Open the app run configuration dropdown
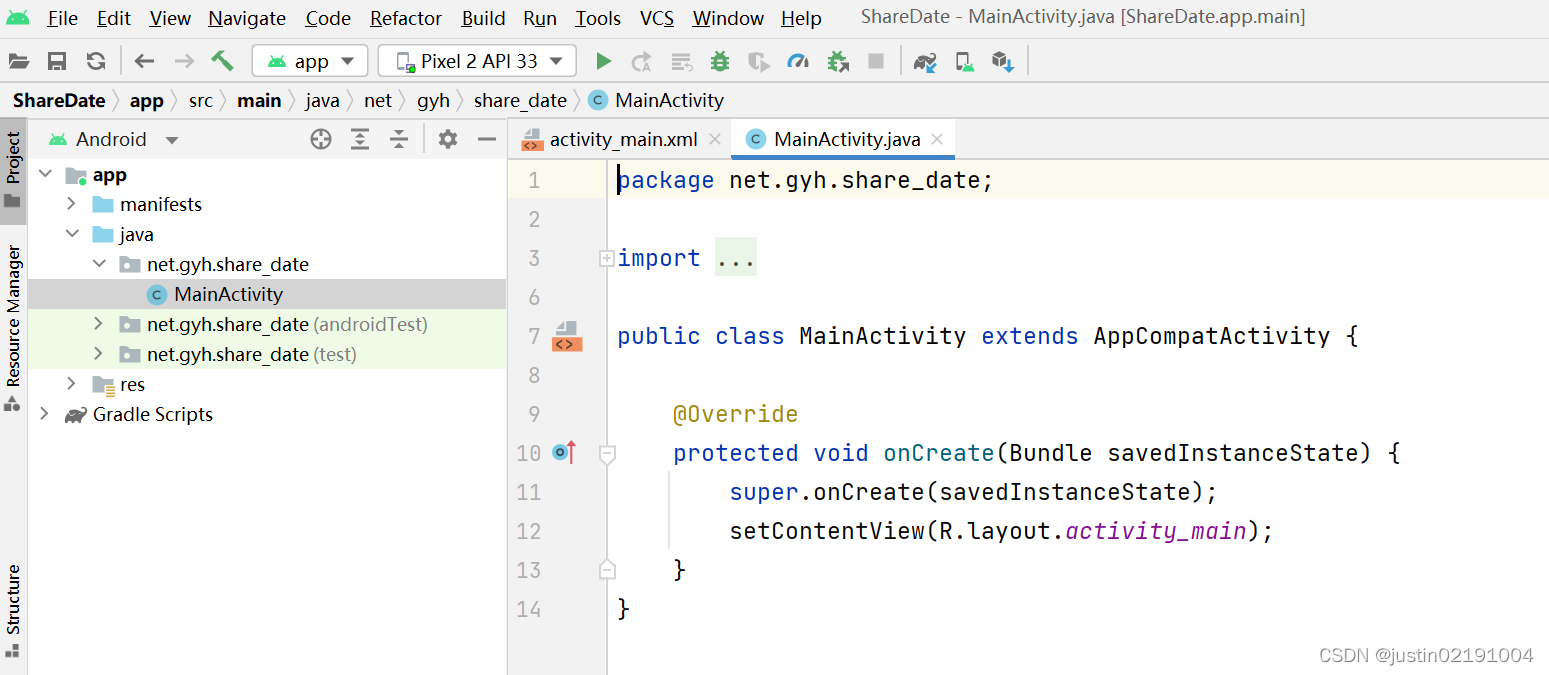1549x675 pixels. pos(310,61)
